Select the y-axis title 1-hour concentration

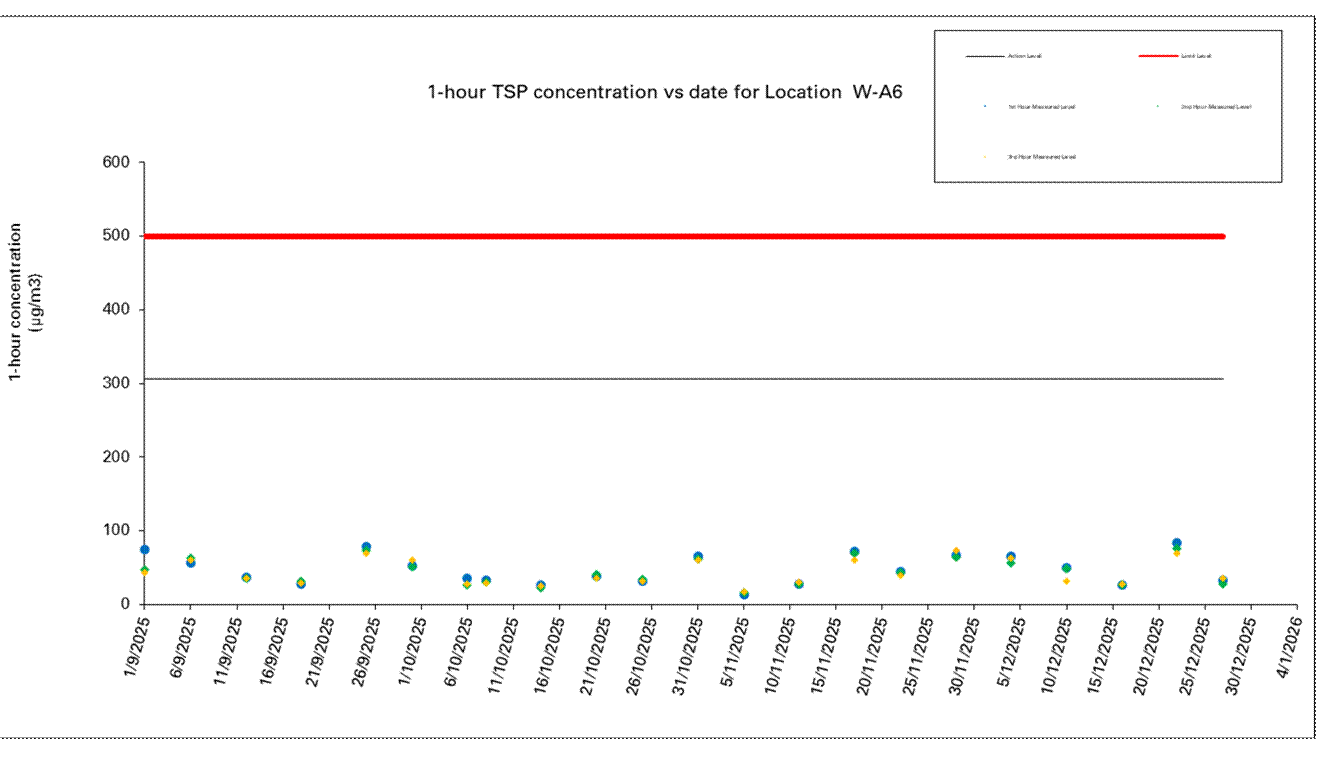26,302
